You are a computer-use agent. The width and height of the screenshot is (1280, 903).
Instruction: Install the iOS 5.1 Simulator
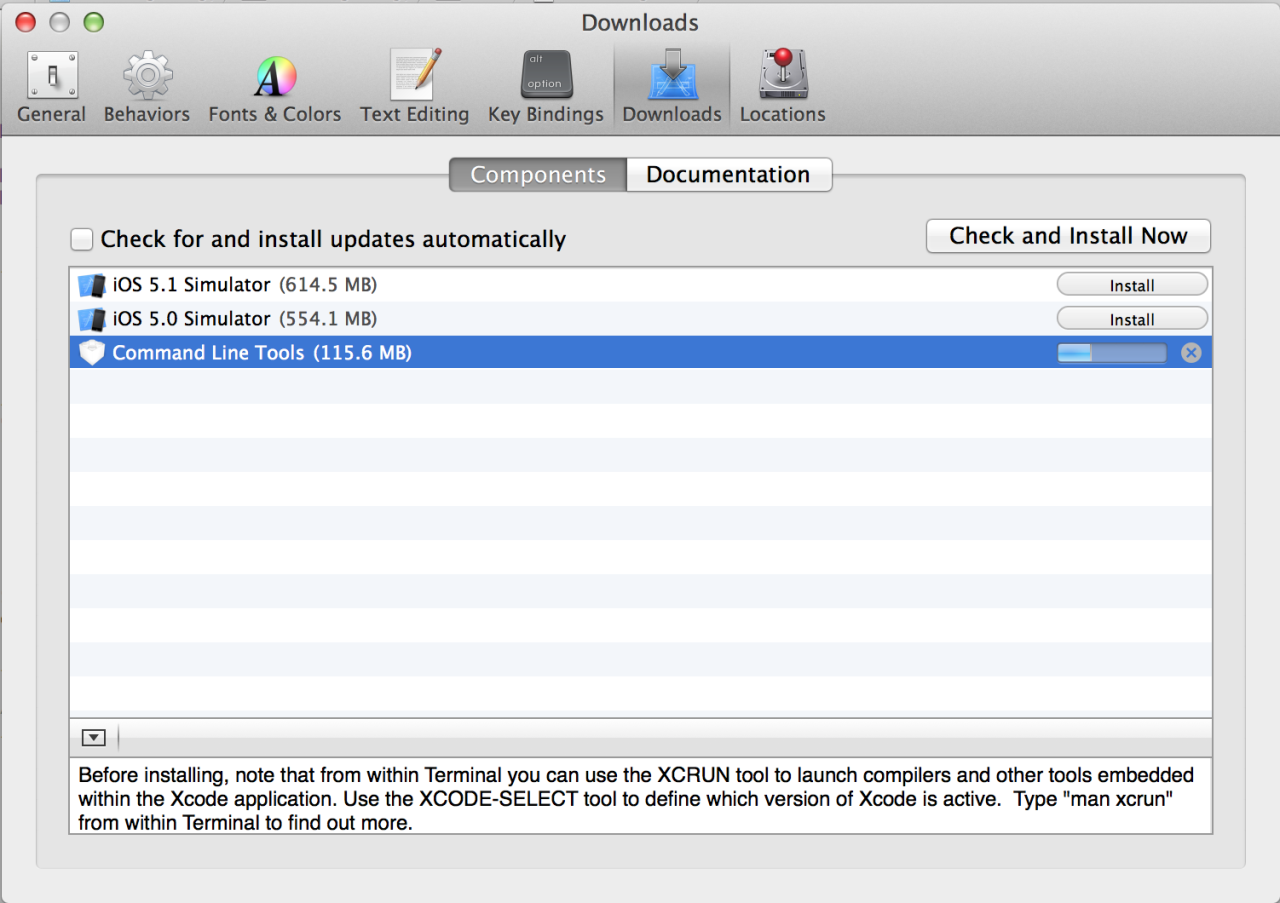[1132, 286]
